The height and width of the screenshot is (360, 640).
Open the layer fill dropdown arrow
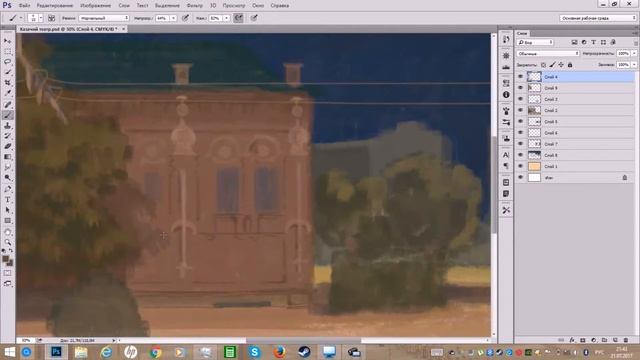(x=634, y=65)
